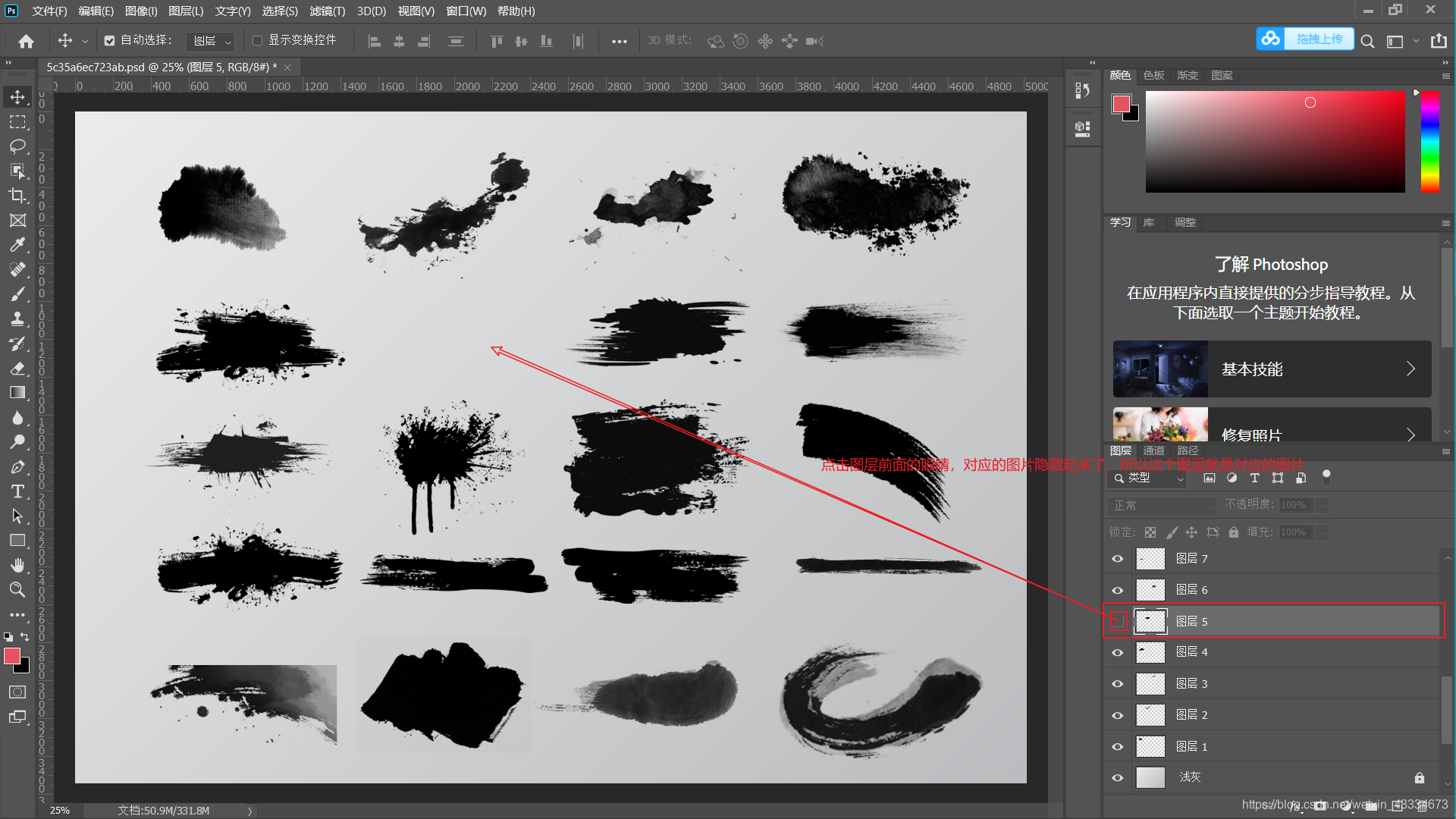Open the layer filter 类型 dropdown
The height and width of the screenshot is (819, 1456).
pyautogui.click(x=1148, y=478)
